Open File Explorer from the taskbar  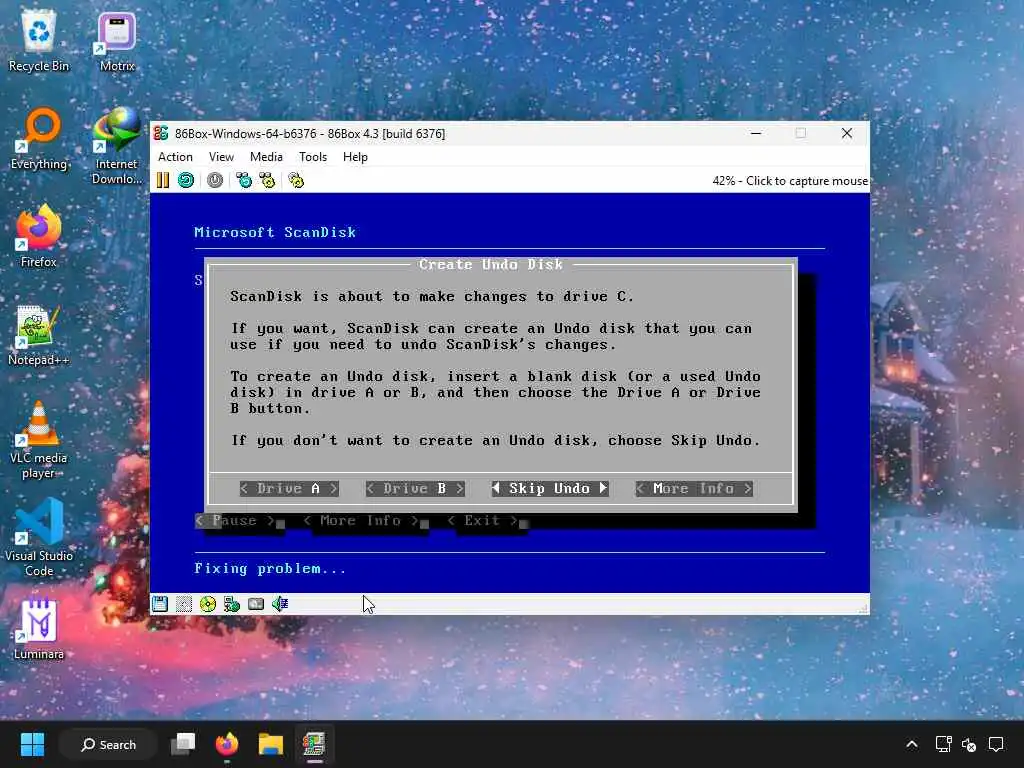(270, 744)
